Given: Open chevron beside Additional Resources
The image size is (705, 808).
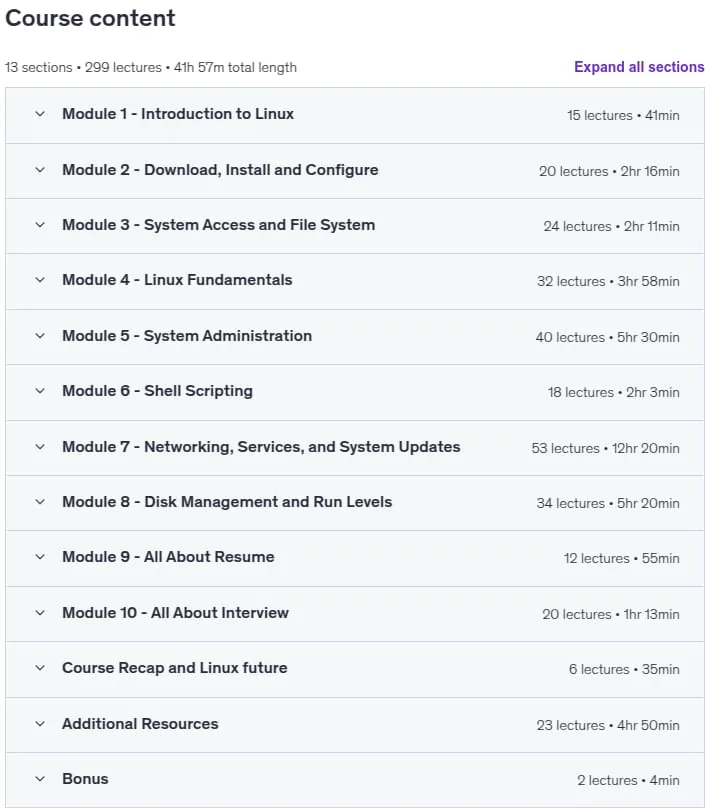Looking at the screenshot, I should point(40,724).
